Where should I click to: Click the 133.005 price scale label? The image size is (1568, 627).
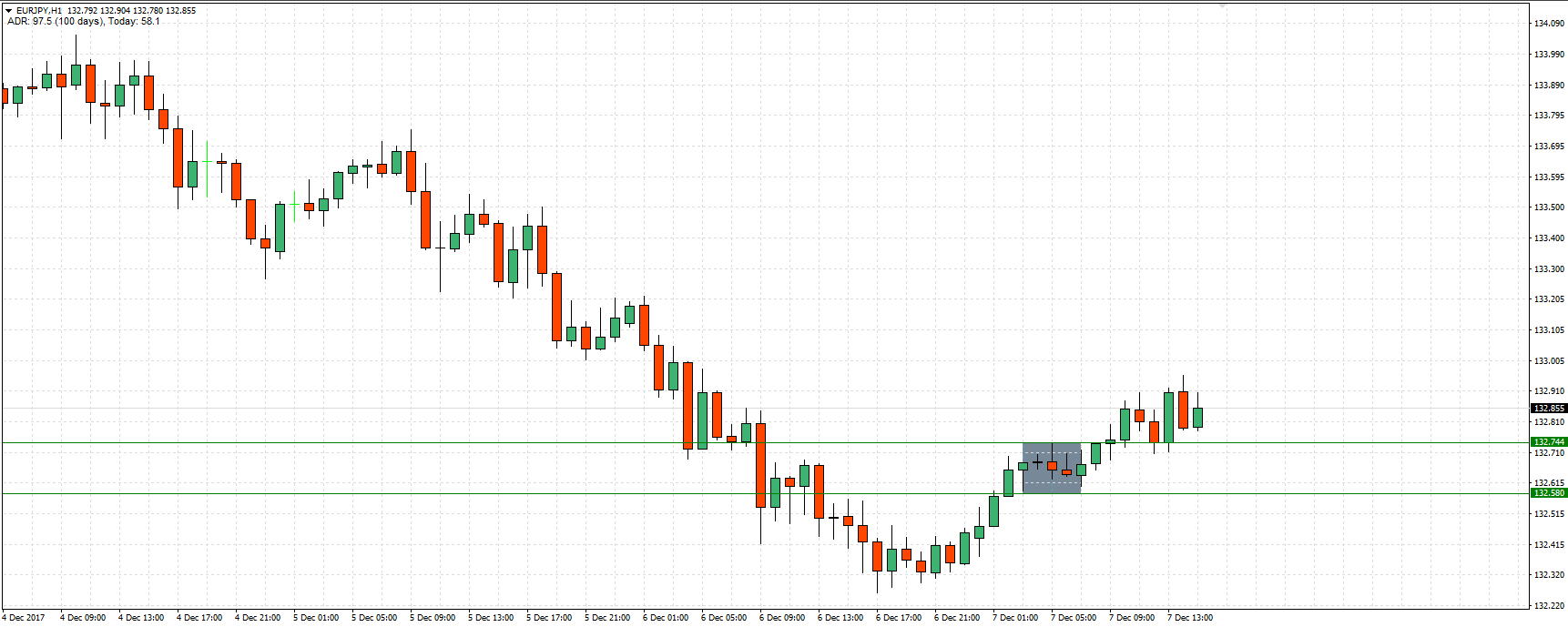[1549, 361]
